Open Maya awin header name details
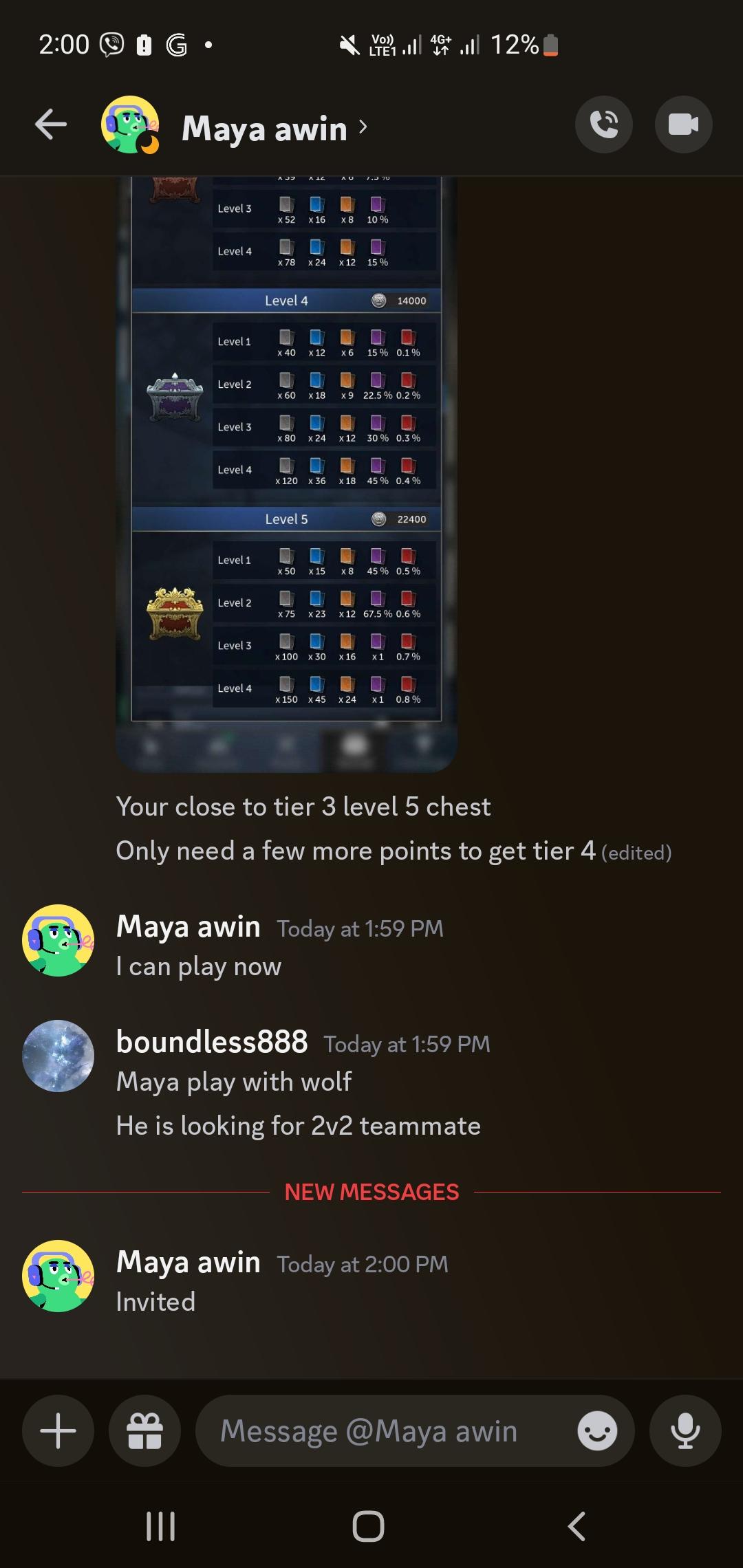The image size is (743, 1568). [264, 128]
